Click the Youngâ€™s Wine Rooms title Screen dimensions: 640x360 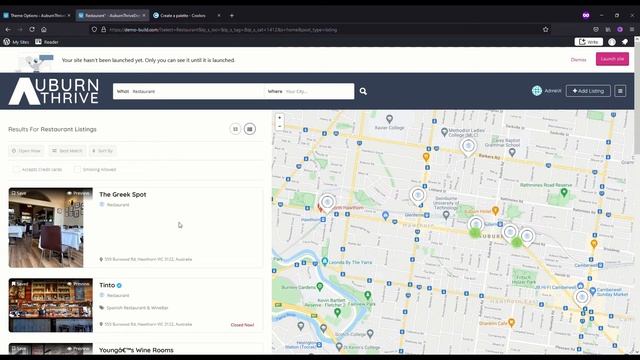point(136,350)
